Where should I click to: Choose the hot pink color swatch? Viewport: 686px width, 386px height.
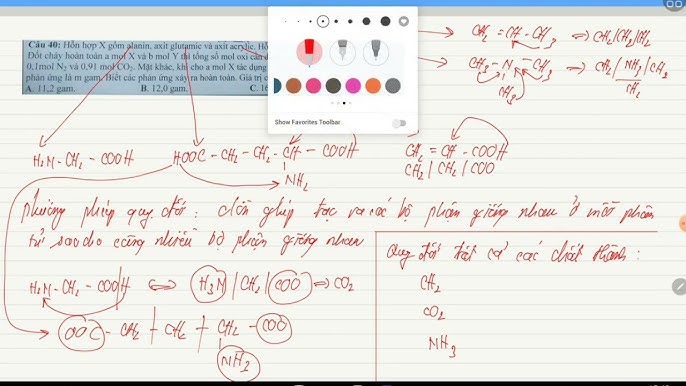click(x=313, y=86)
